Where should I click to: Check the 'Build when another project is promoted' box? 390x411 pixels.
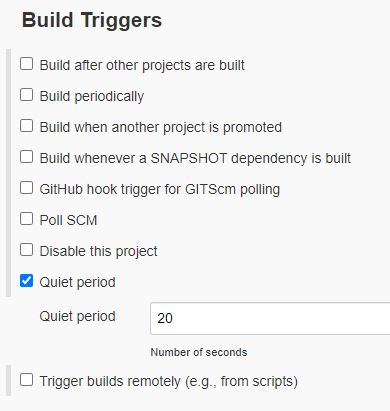click(x=26, y=126)
